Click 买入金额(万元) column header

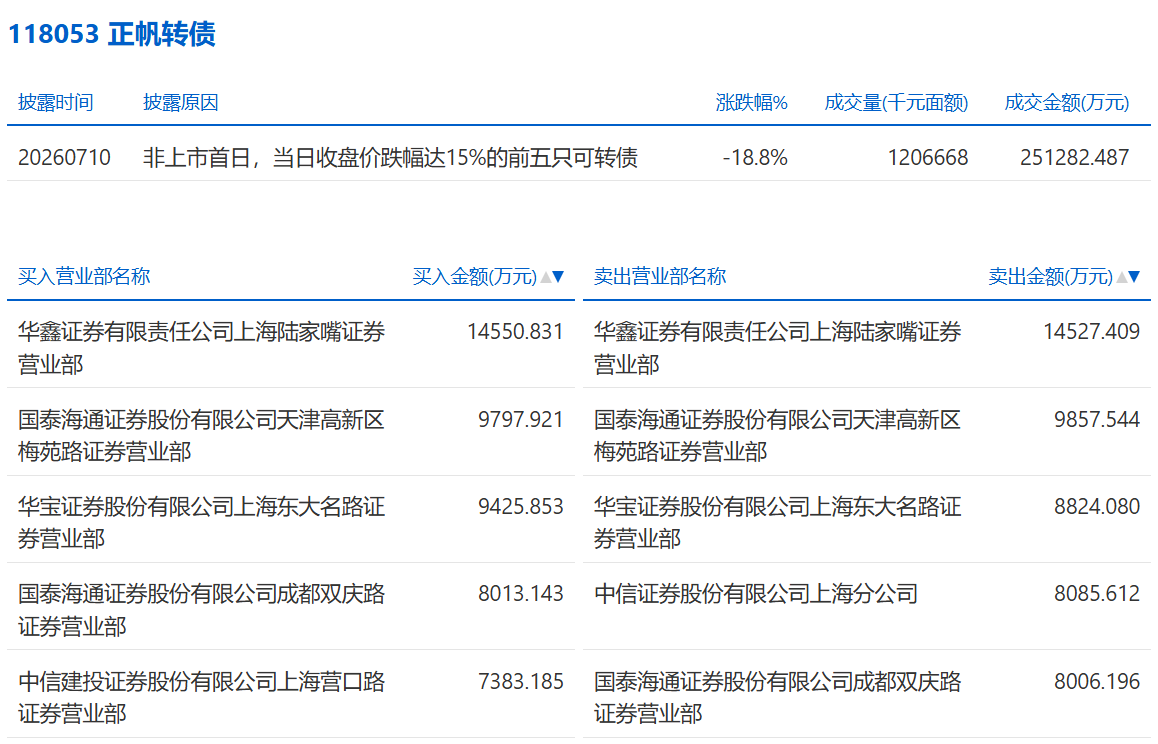tap(475, 277)
